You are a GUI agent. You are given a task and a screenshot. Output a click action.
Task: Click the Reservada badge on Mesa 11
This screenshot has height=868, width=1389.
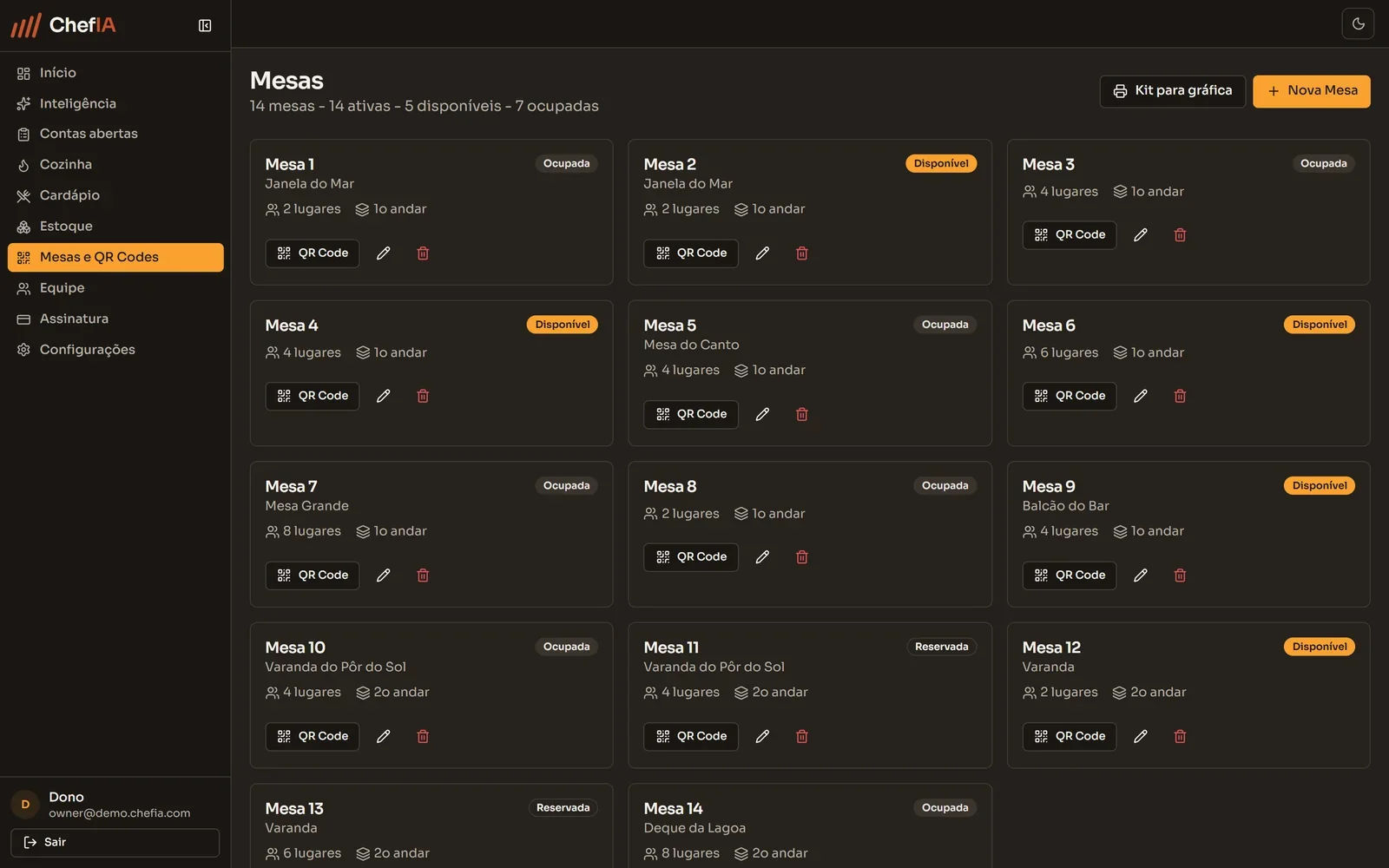point(941,648)
